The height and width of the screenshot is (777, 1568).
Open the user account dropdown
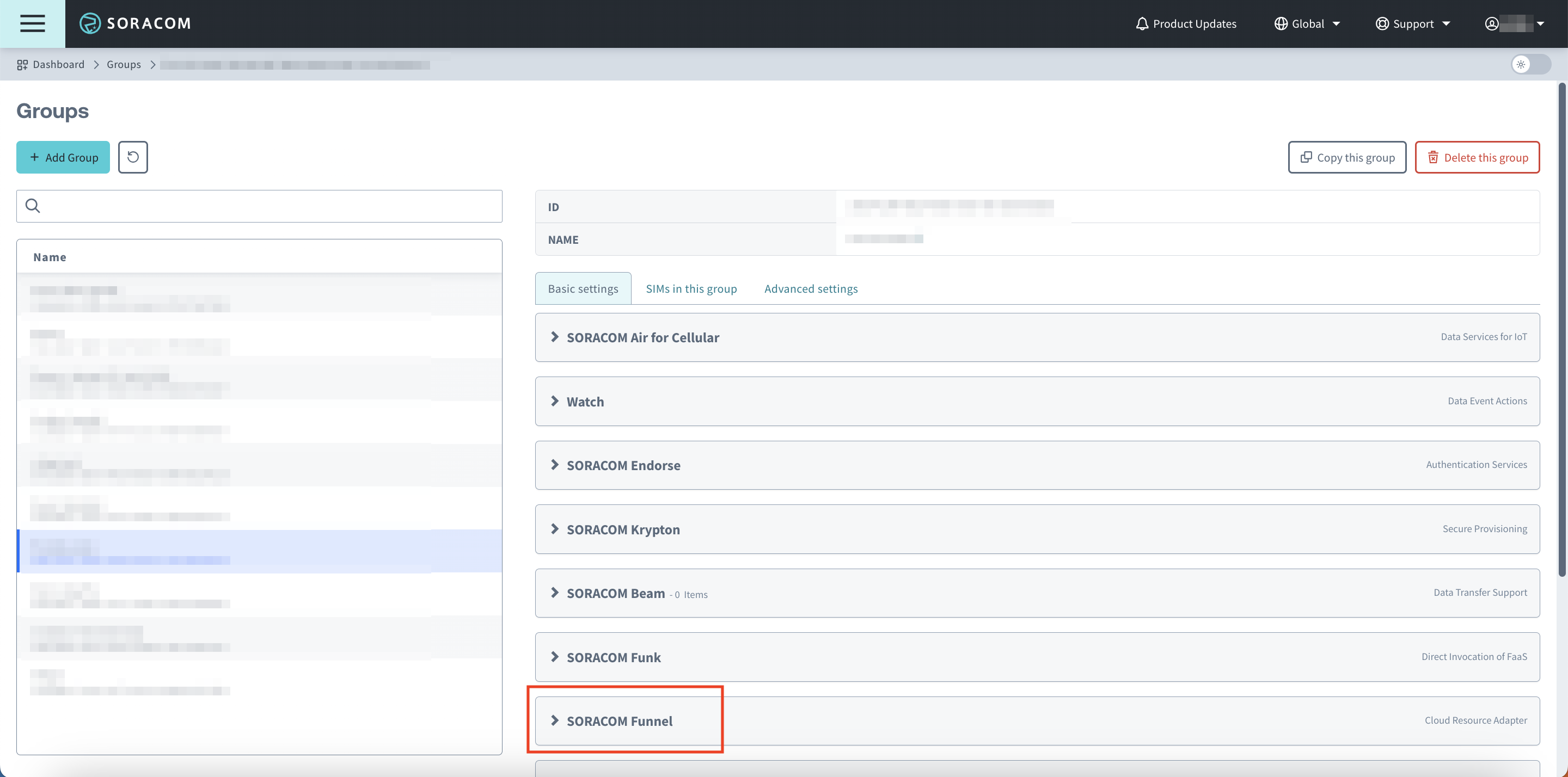point(1515,24)
